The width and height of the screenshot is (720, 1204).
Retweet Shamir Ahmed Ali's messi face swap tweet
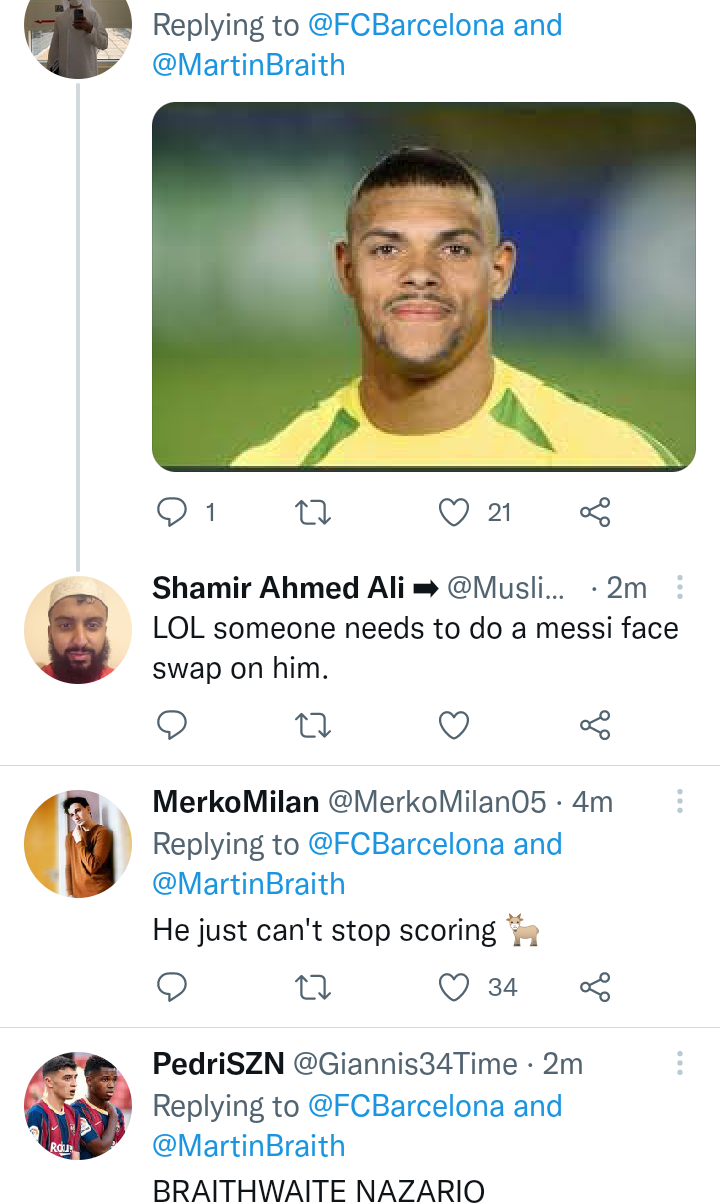tap(314, 725)
